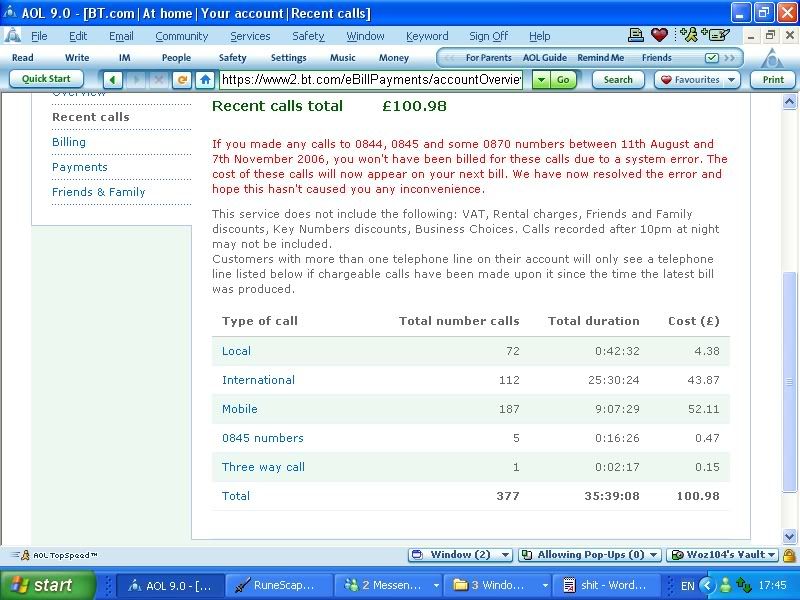Viewport: 800px width, 600px height.
Task: Click the Windows Start button
Action: [x=48, y=585]
